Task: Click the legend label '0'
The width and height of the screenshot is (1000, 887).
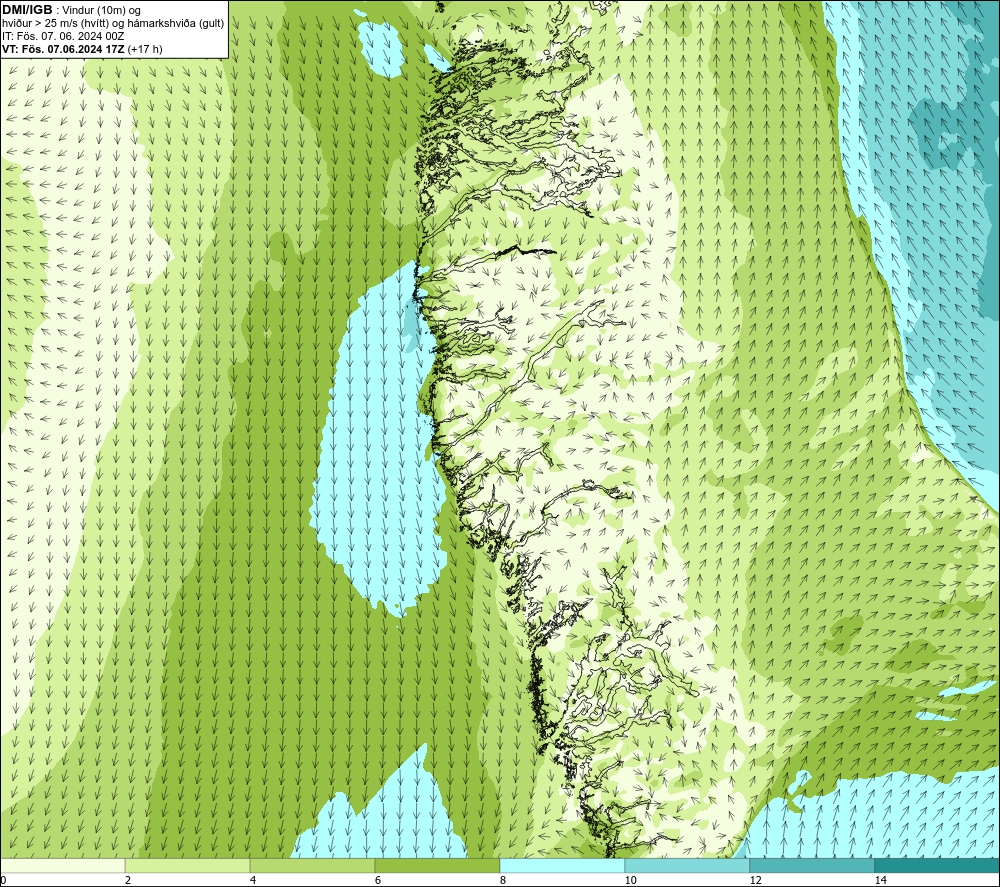Action: coord(3,880)
